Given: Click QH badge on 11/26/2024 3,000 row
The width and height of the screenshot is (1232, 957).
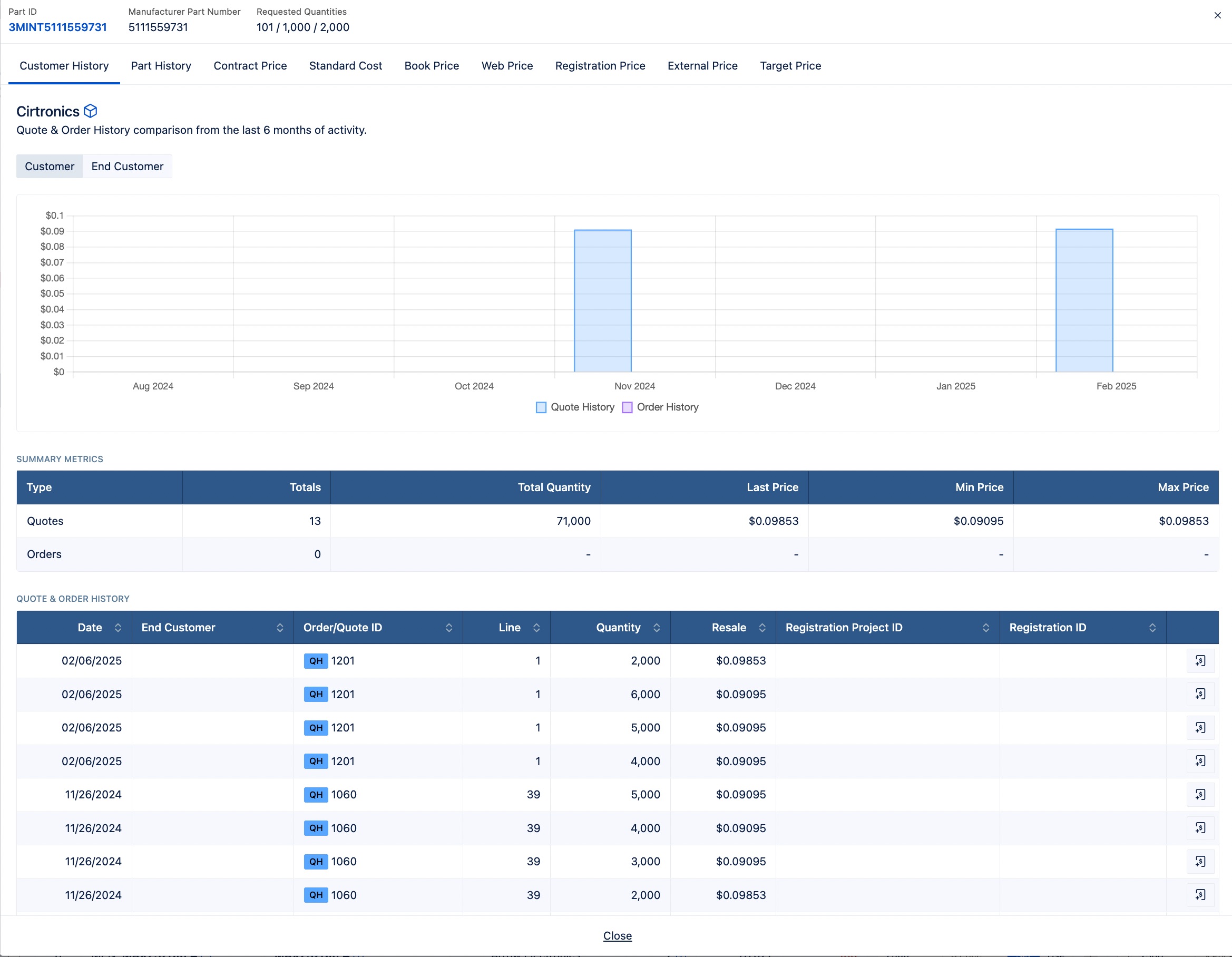Looking at the screenshot, I should point(316,862).
